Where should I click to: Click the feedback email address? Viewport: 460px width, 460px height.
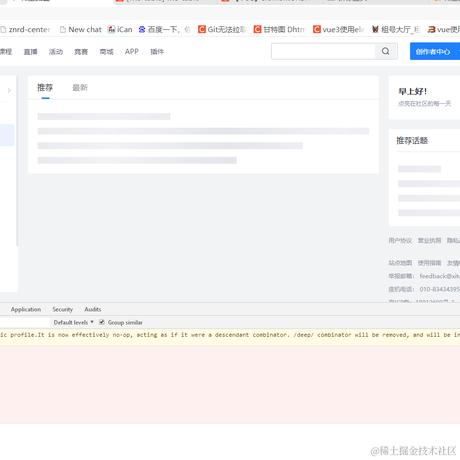click(440, 276)
